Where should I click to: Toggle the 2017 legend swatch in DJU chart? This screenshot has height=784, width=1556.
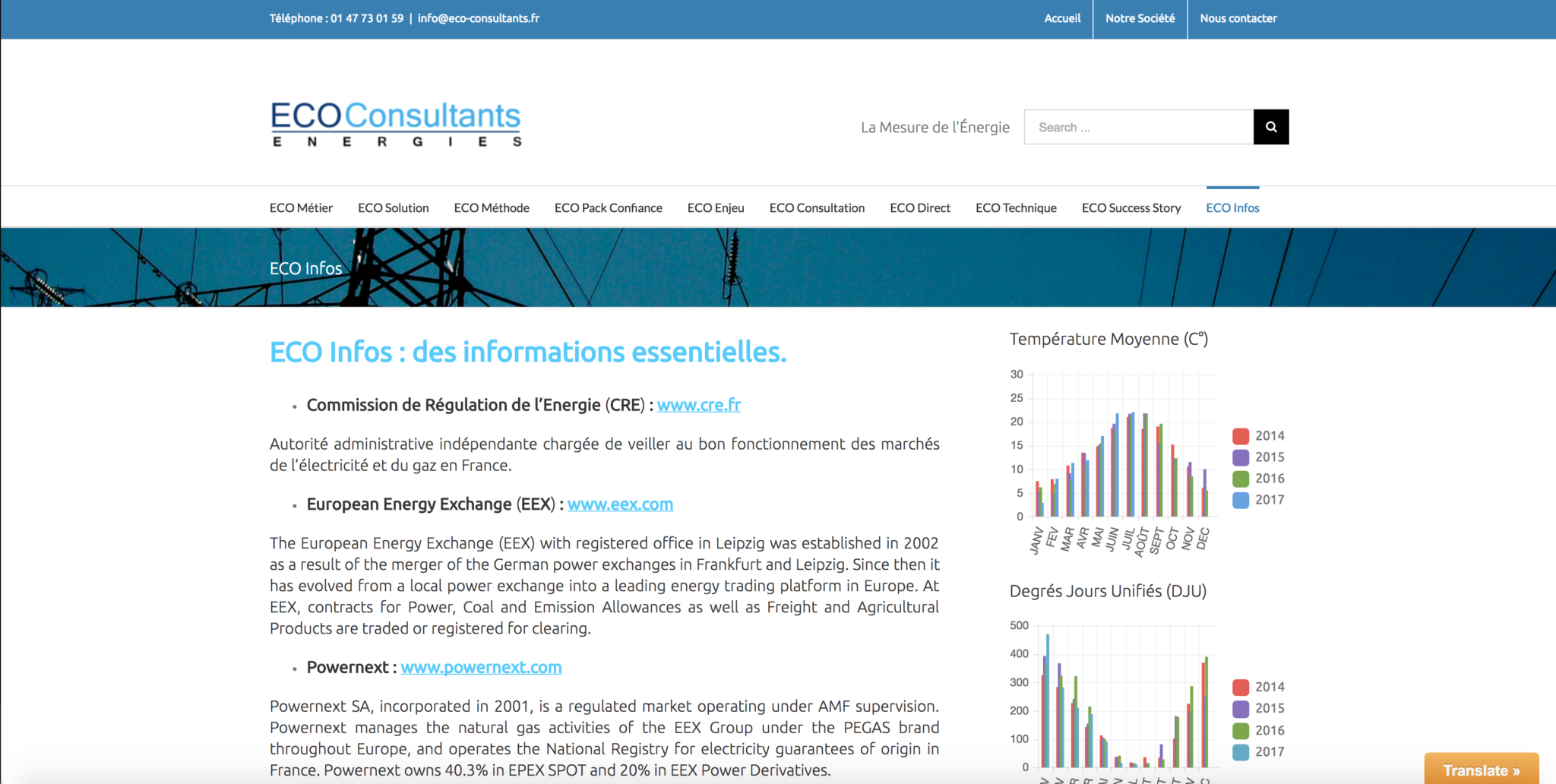[1241, 752]
